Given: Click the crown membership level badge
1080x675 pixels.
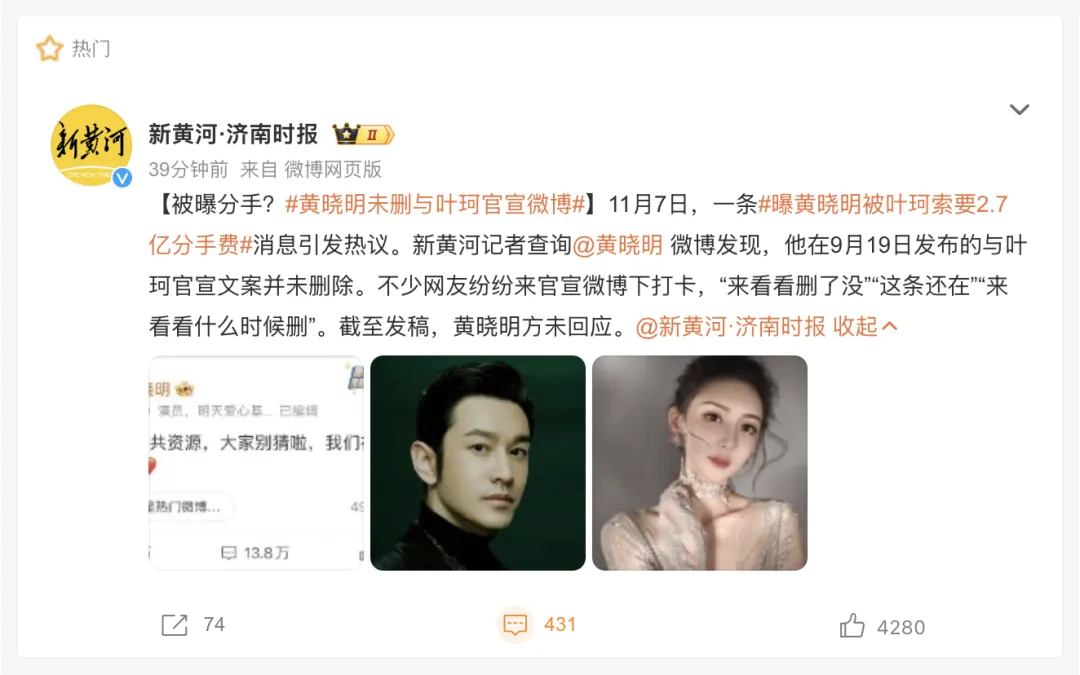Looking at the screenshot, I should tap(363, 134).
